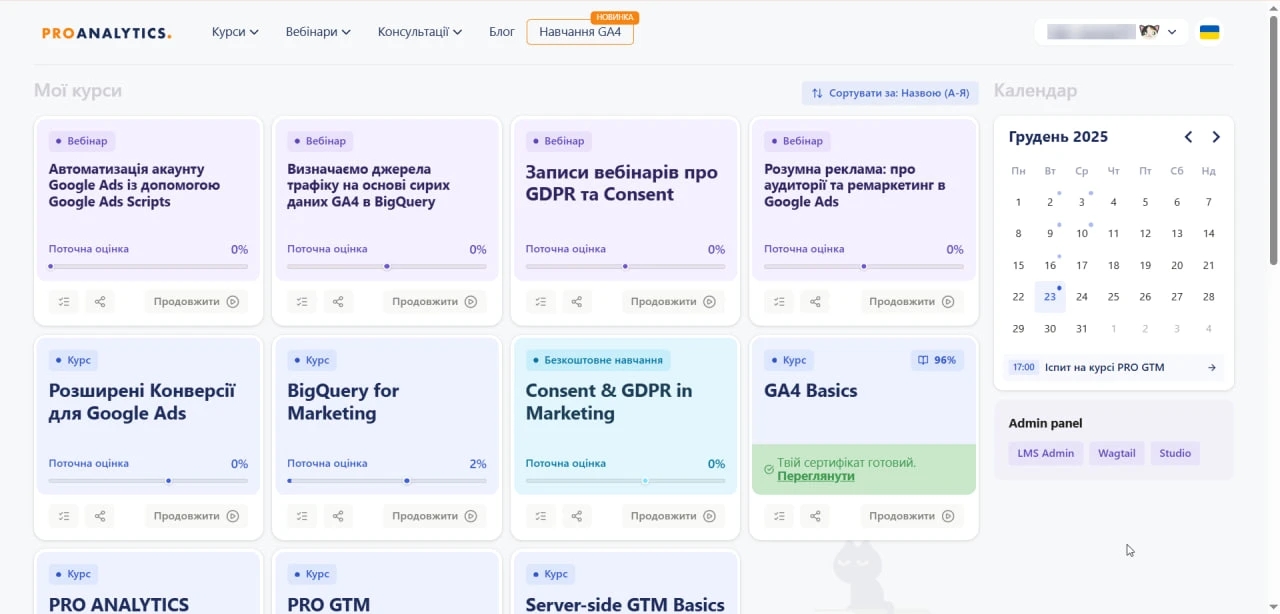This screenshot has width=1280, height=614.
Task: Click the Навчання GA4 button
Action: 580,32
